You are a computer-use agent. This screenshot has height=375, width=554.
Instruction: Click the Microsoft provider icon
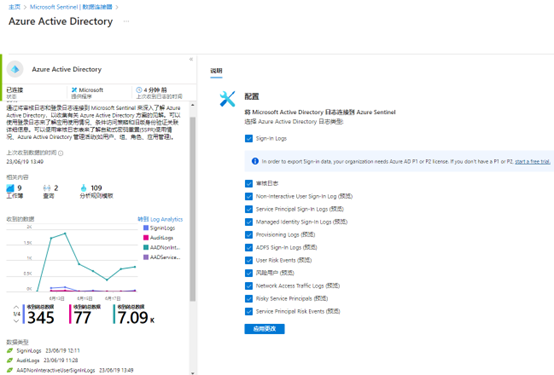click(x=74, y=90)
